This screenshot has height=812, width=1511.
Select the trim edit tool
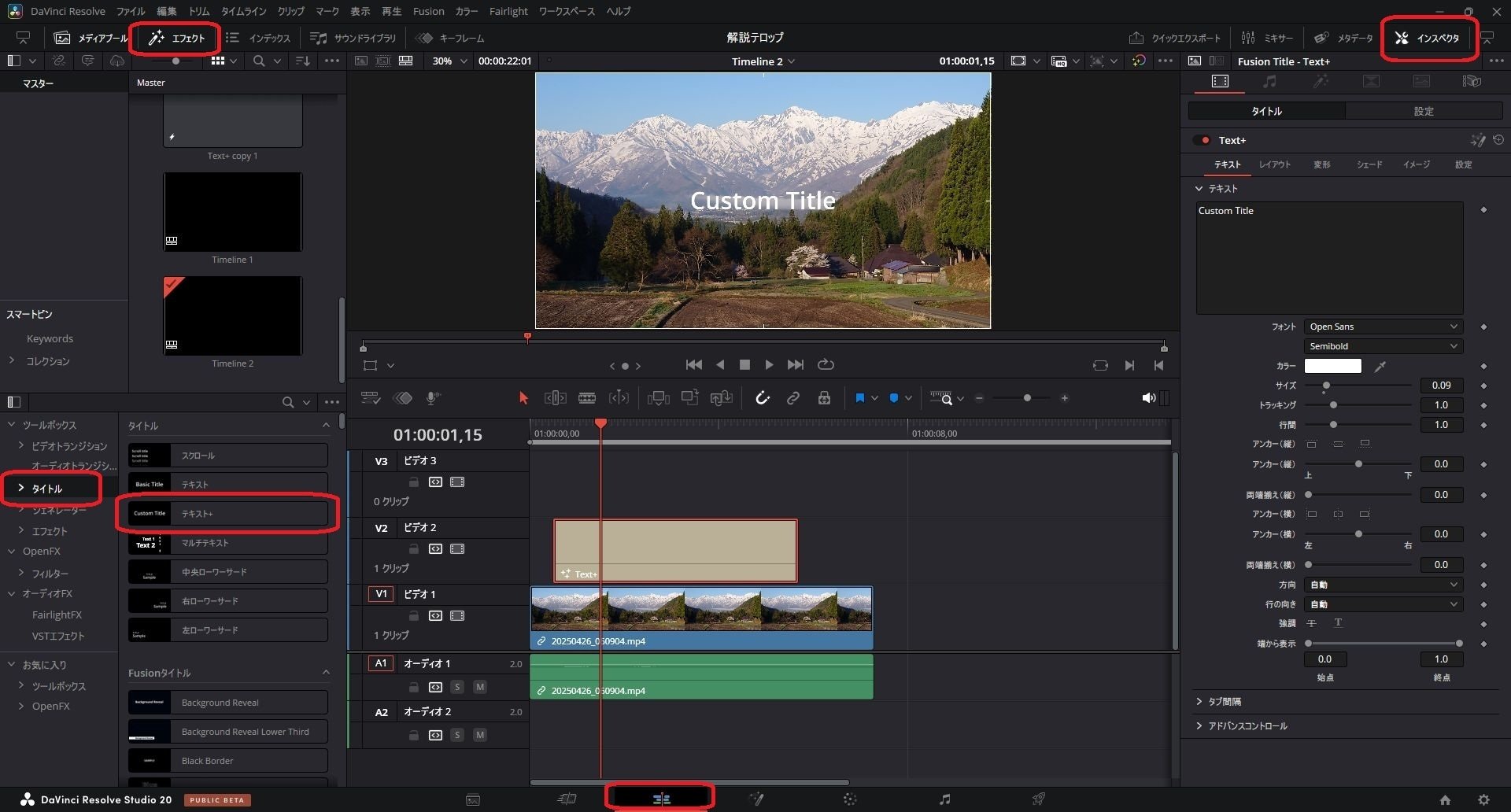[x=555, y=398]
